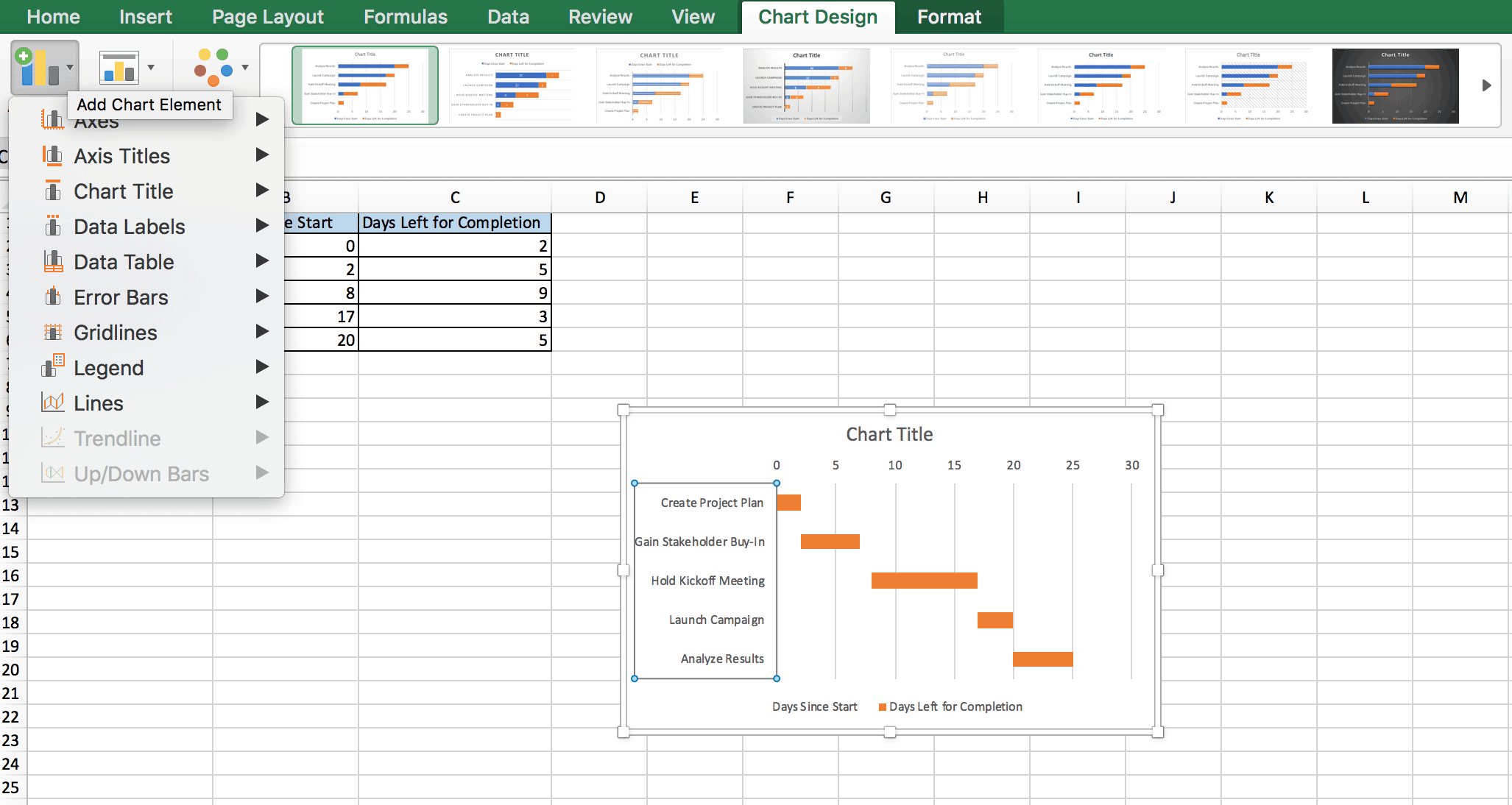
Task: Select the Data Labels option
Action: click(130, 226)
